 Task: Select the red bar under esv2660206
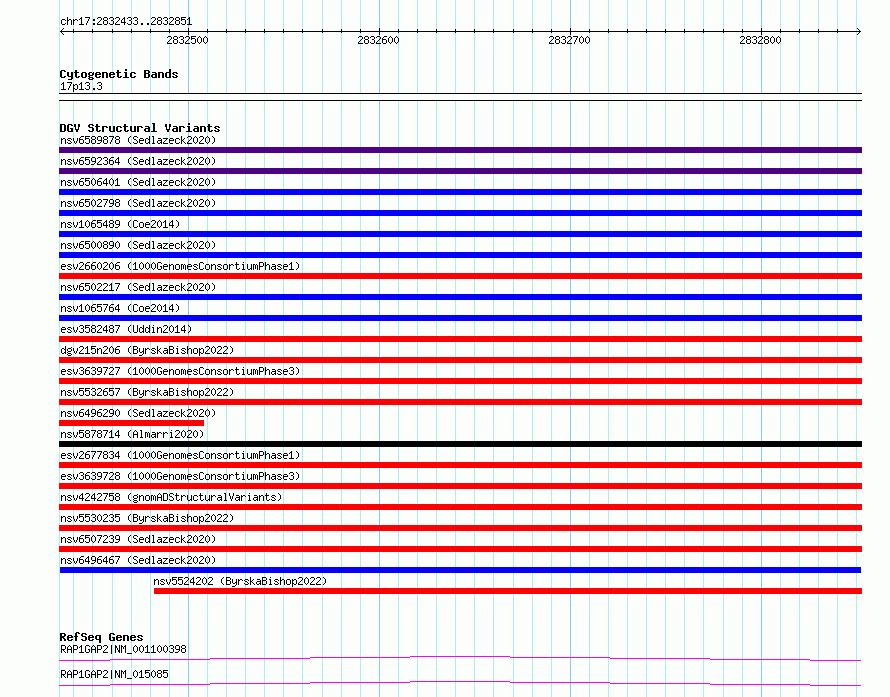460,276
